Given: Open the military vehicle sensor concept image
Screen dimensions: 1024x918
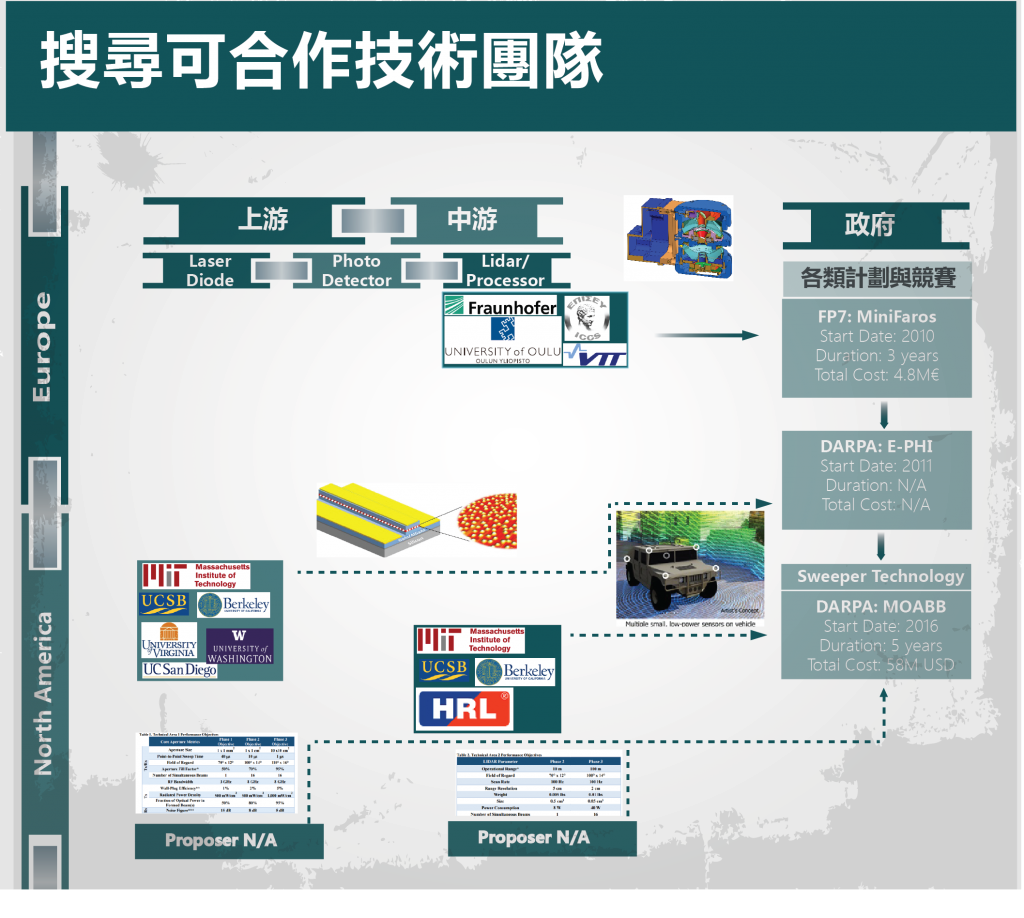Looking at the screenshot, I should [690, 565].
